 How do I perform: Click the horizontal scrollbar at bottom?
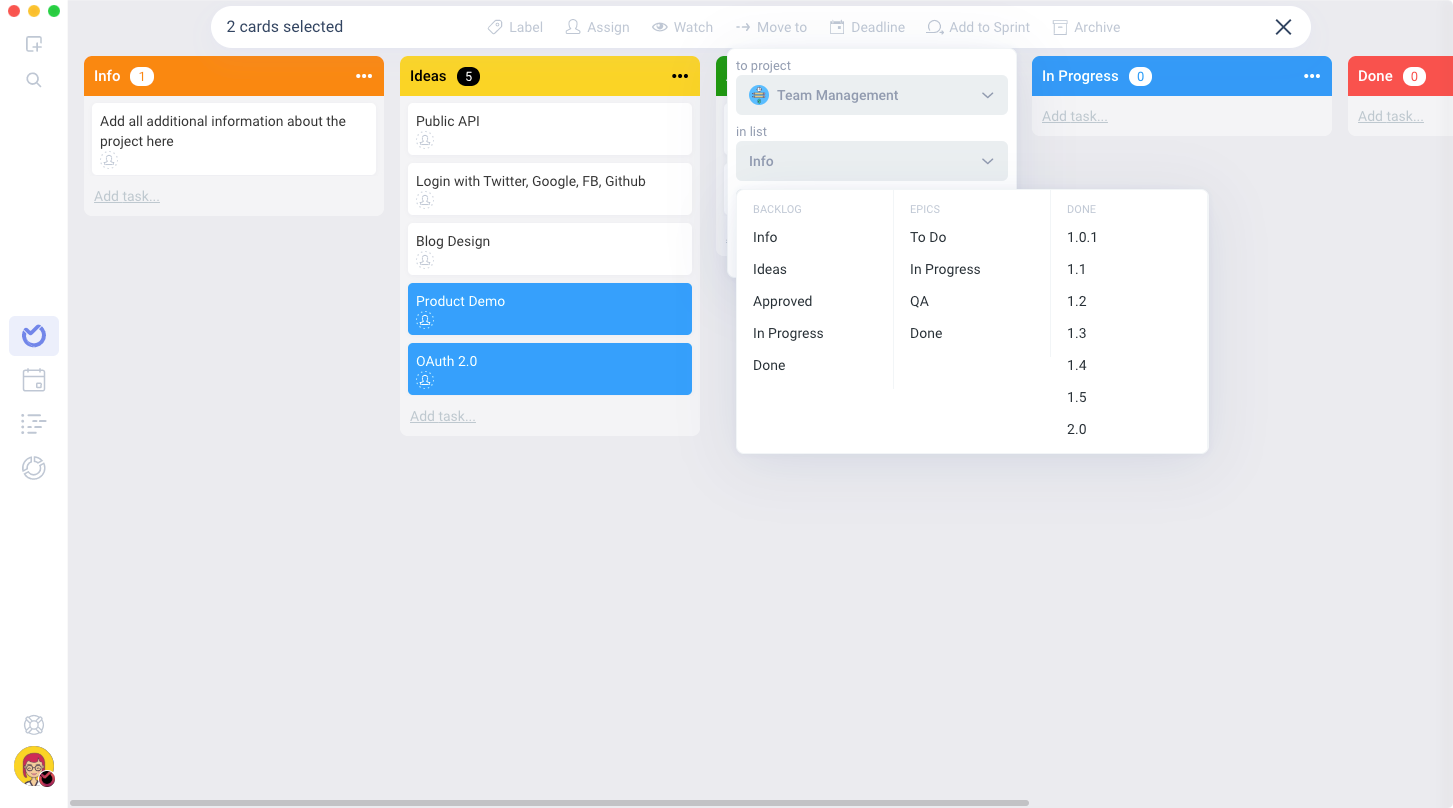(548, 802)
